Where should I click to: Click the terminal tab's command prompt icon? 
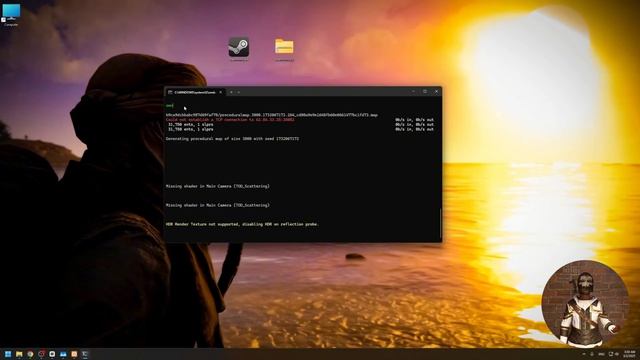point(170,92)
